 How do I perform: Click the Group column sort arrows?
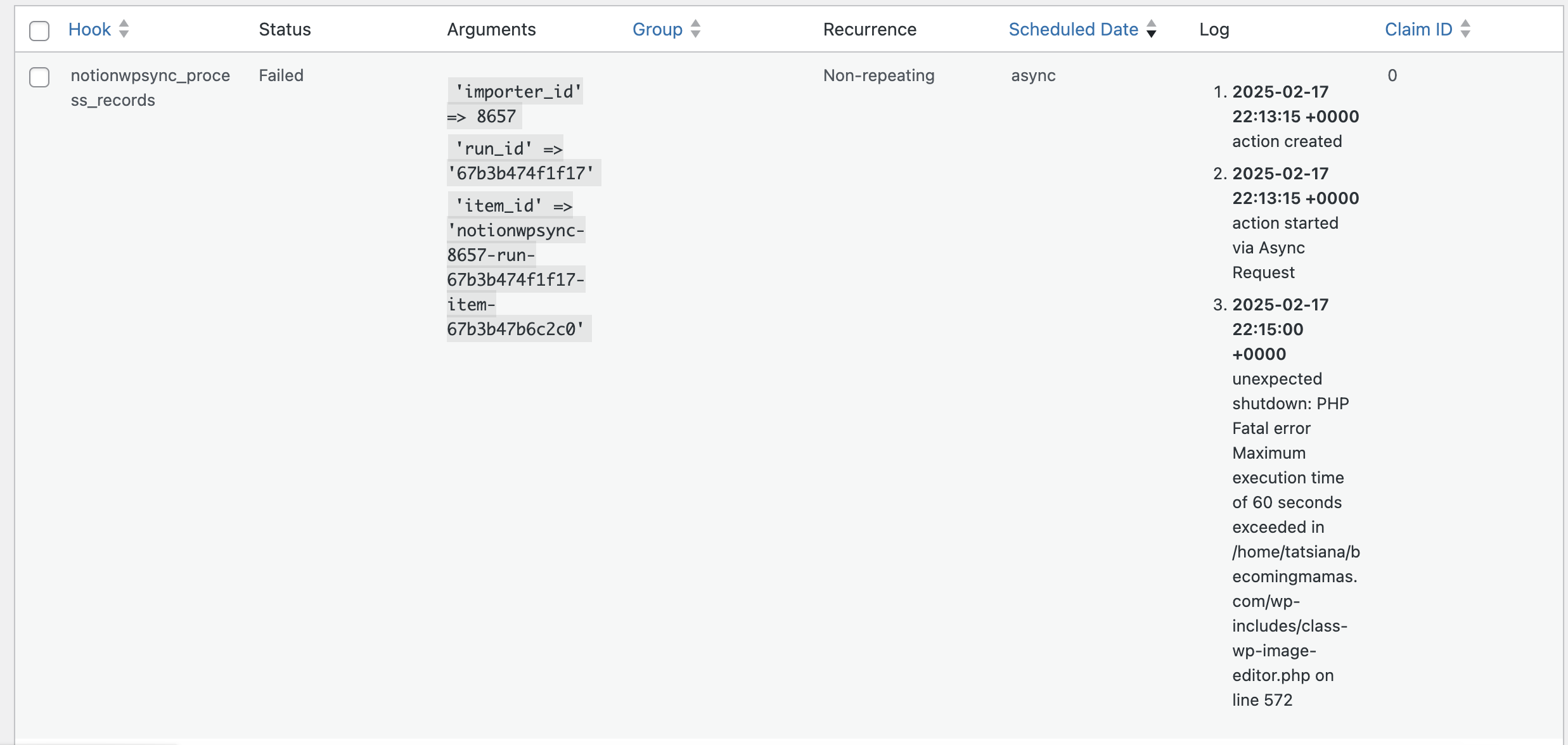(695, 29)
